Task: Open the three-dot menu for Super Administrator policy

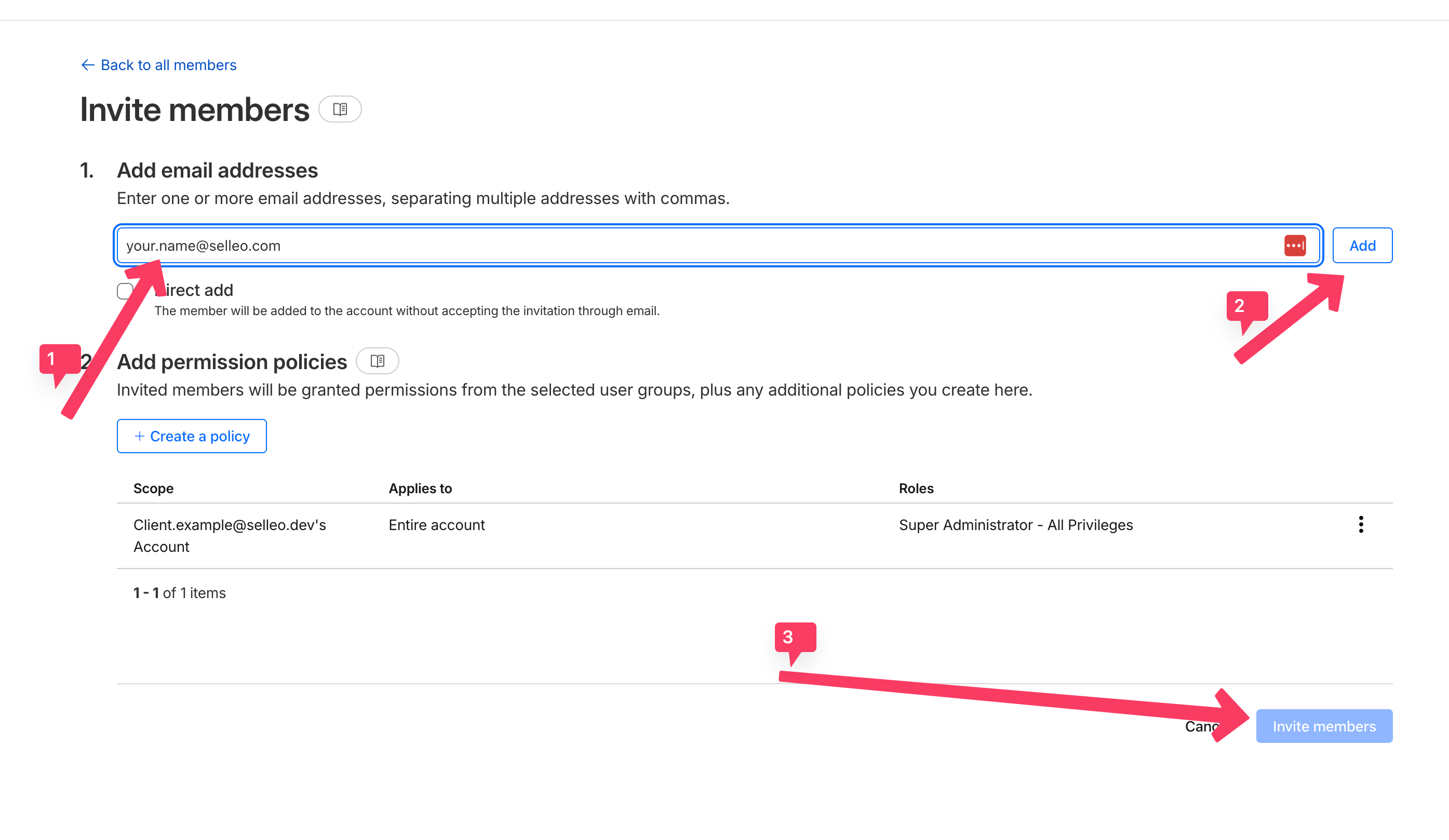Action: click(1361, 524)
